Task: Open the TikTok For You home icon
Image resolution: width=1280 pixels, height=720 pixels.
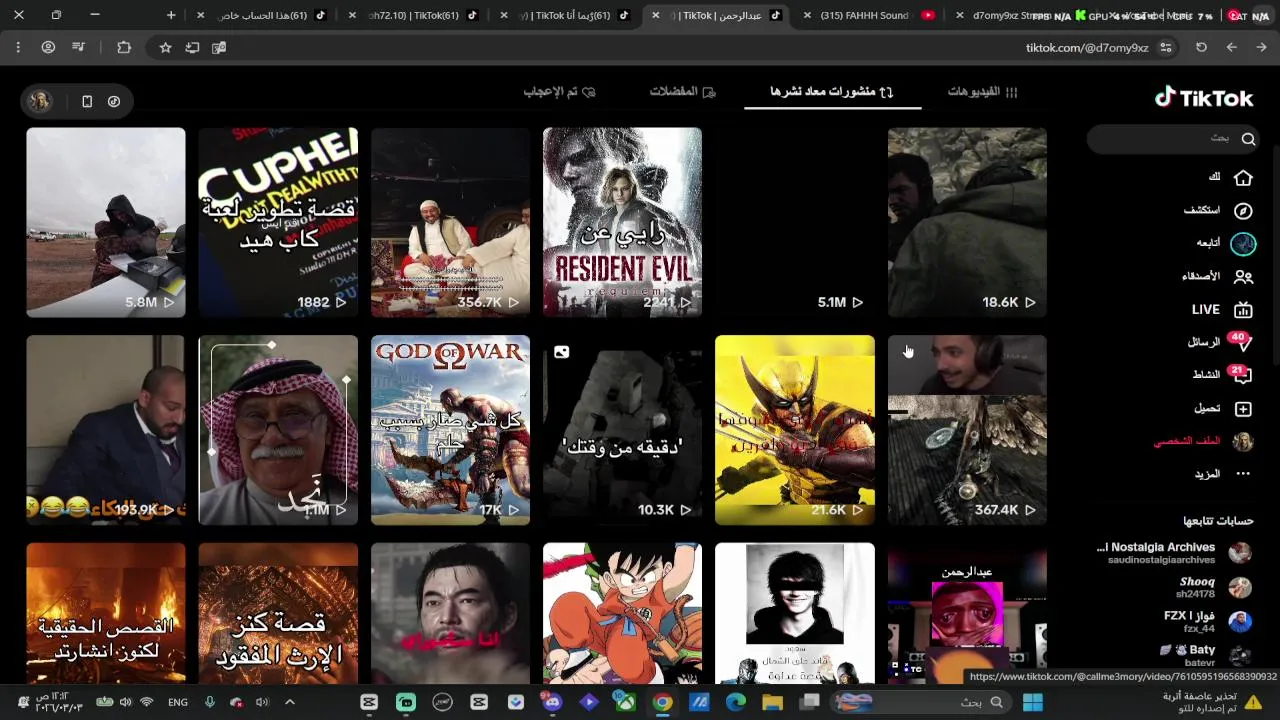Action: tap(1243, 177)
